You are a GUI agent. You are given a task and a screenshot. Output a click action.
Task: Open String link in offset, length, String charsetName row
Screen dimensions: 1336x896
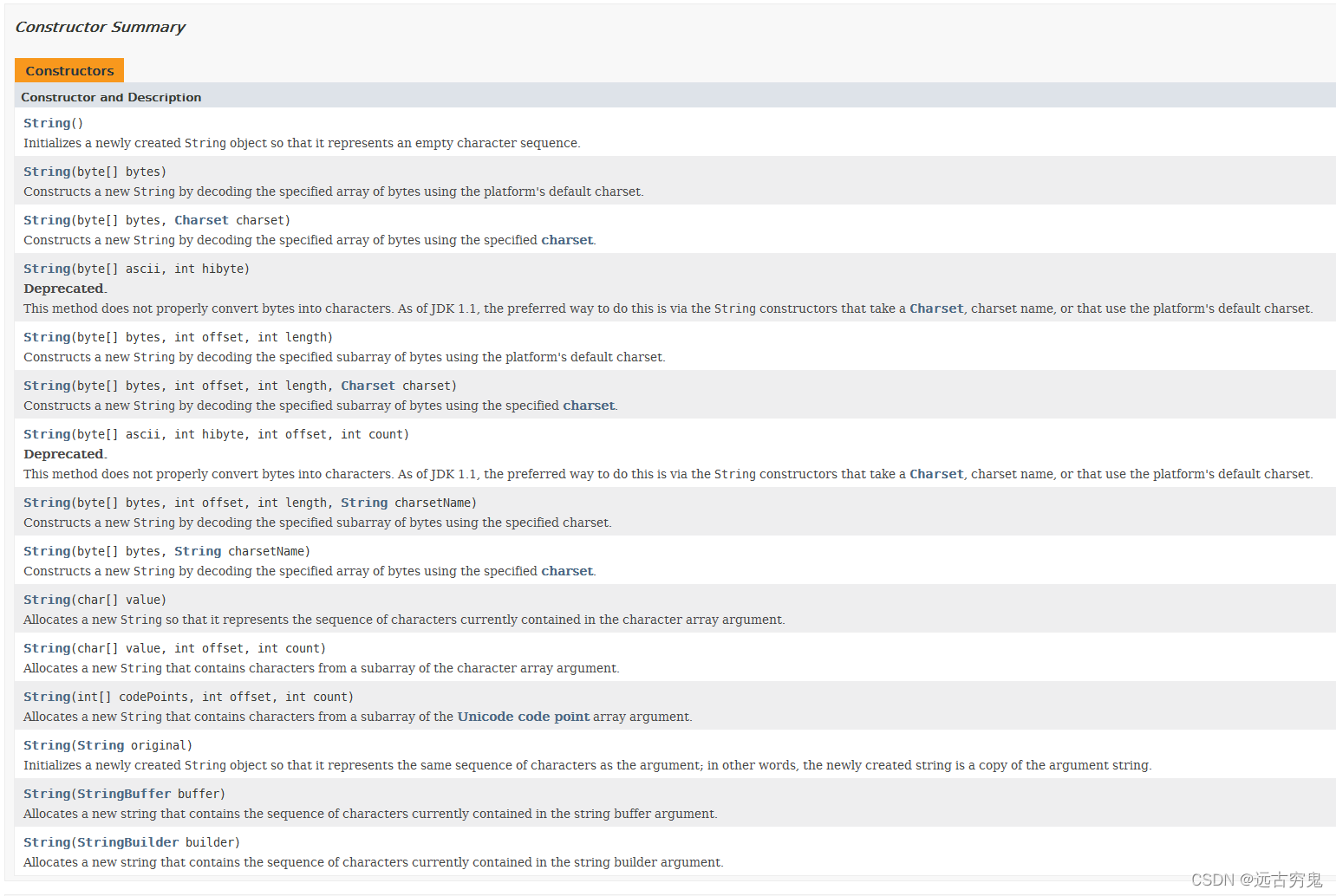pyautogui.click(x=47, y=503)
